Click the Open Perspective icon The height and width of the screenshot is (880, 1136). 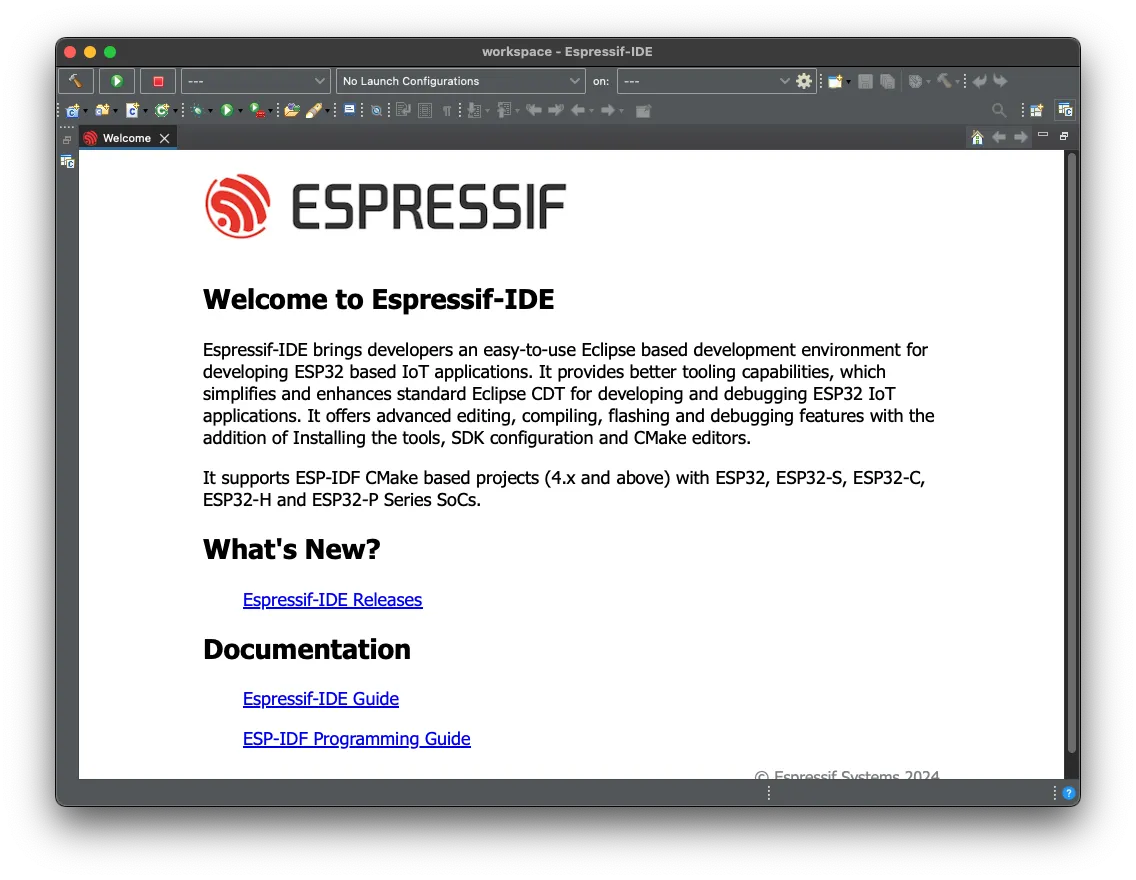(1037, 110)
